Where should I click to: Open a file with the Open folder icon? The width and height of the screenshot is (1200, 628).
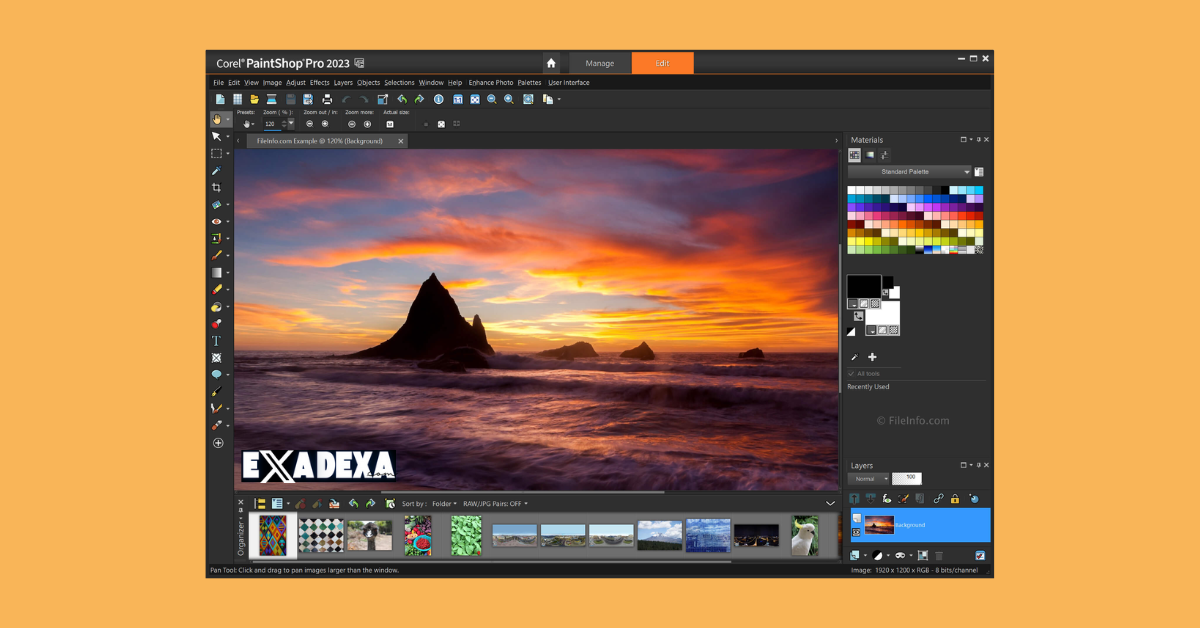pos(254,99)
